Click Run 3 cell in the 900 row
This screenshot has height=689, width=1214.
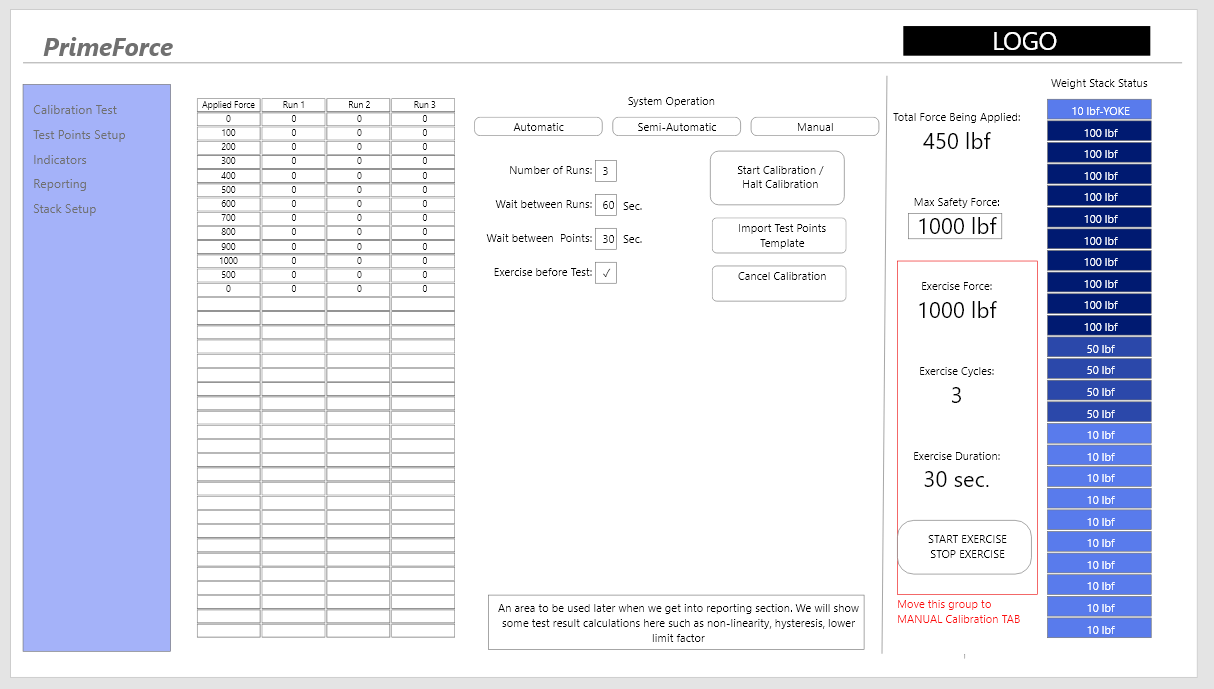point(423,246)
